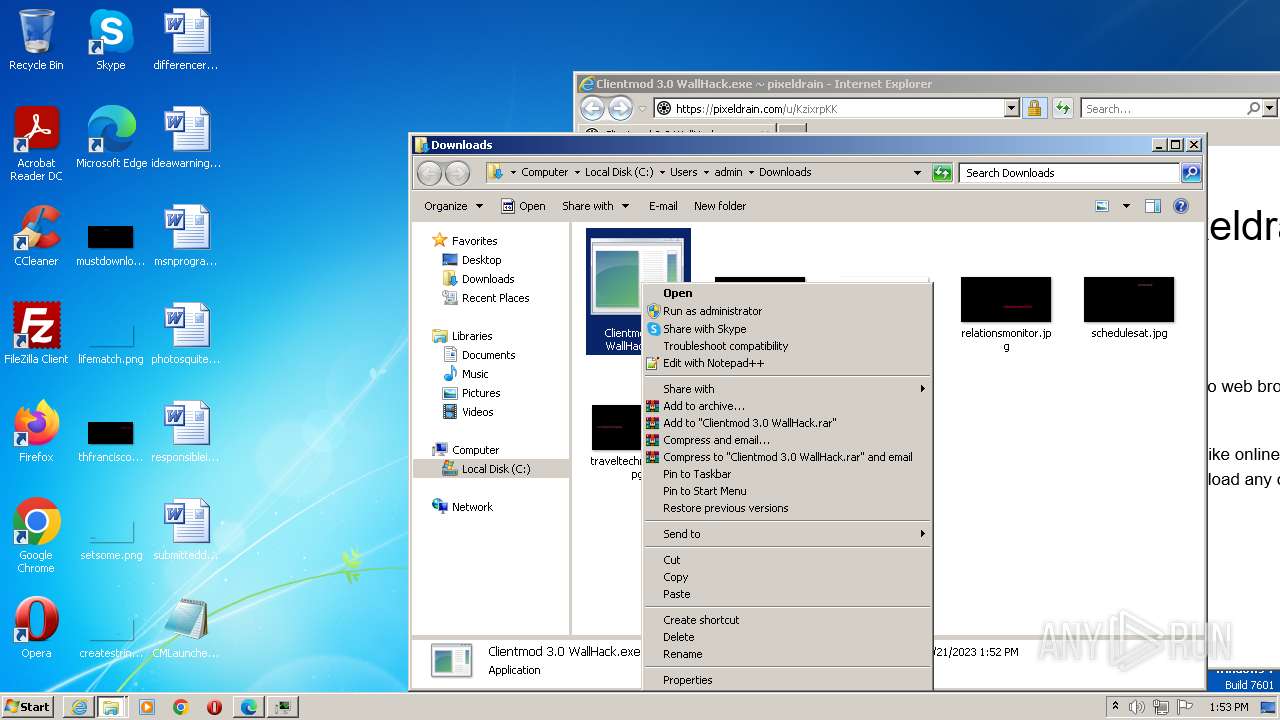Launch Skype from the desktop

(110, 40)
